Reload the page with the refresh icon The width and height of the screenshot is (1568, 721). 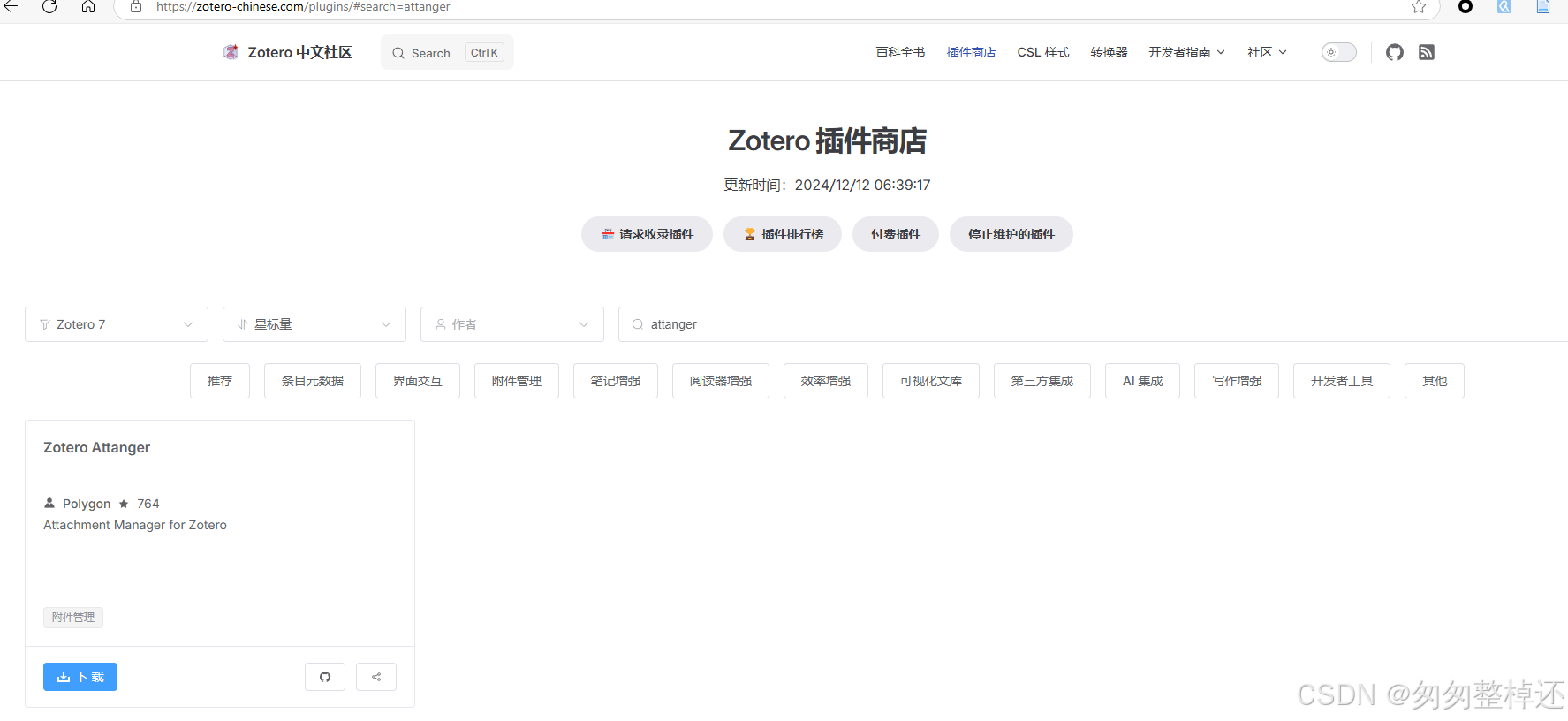point(49,6)
